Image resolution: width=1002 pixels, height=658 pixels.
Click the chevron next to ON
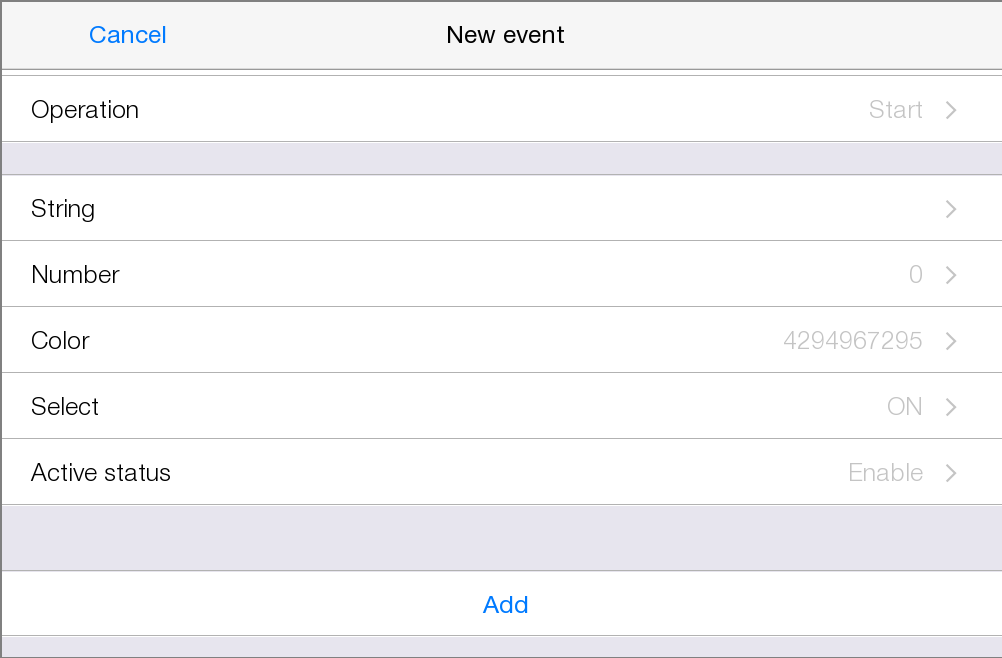[951, 407]
